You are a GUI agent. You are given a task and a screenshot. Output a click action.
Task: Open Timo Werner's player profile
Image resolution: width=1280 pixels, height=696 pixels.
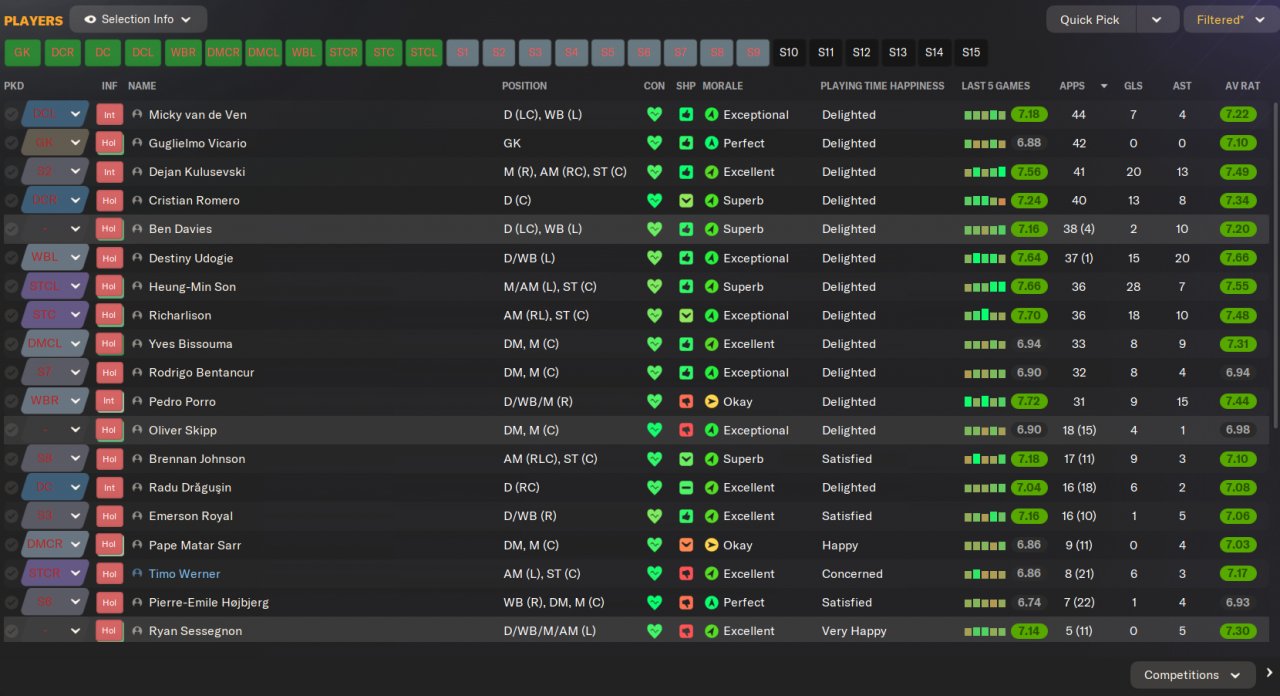tap(184, 574)
